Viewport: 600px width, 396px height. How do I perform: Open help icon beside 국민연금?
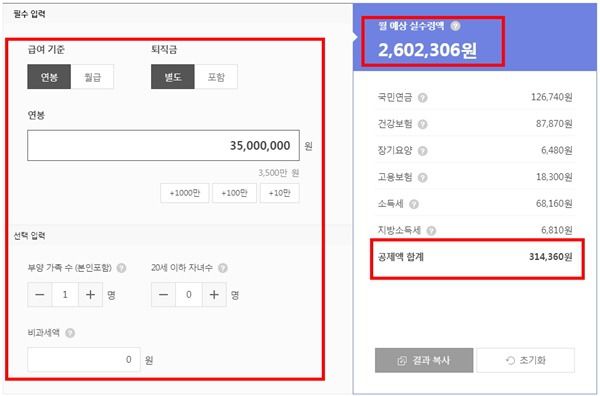point(422,98)
